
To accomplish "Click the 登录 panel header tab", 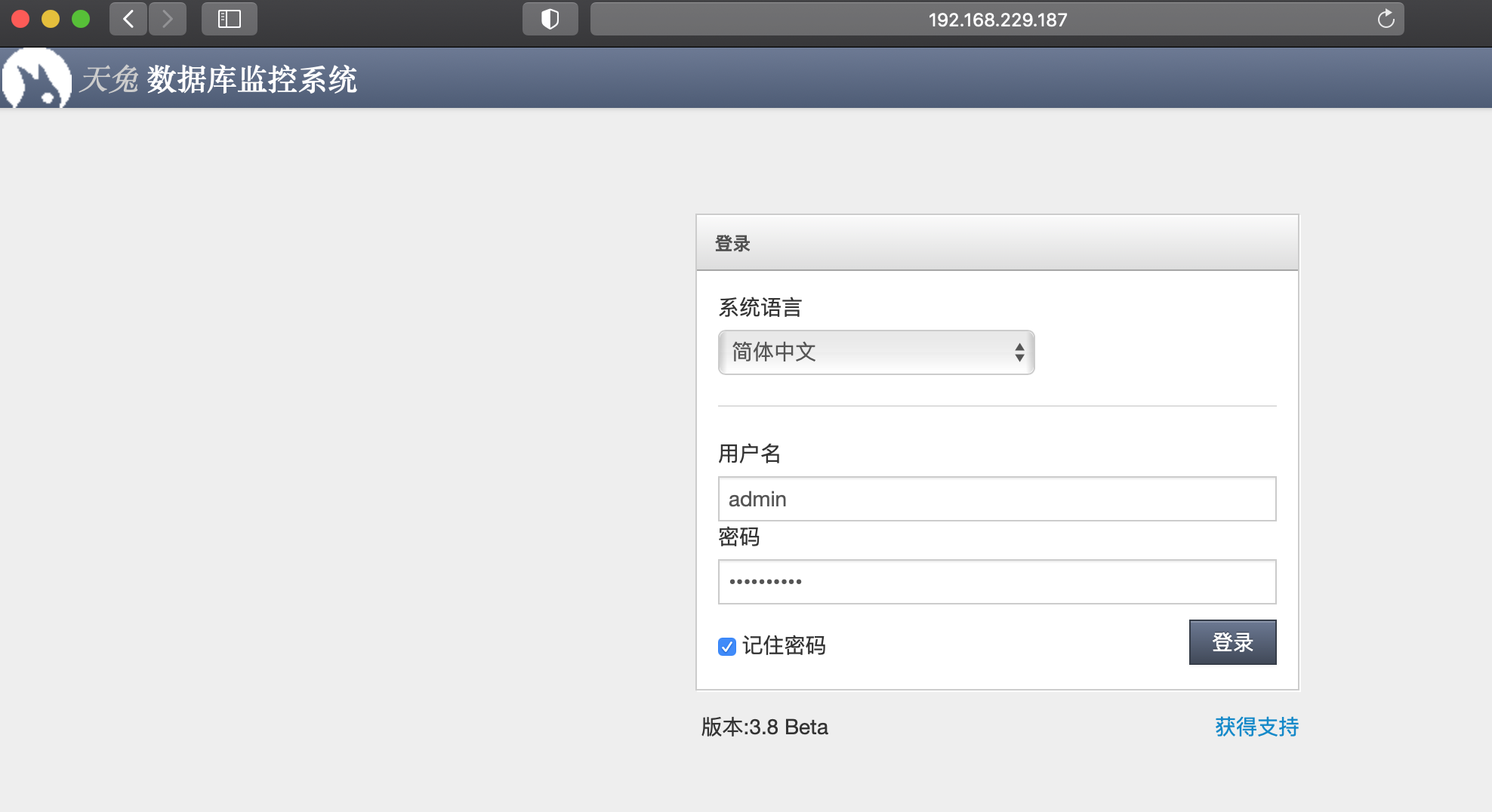I will pyautogui.click(x=732, y=243).
